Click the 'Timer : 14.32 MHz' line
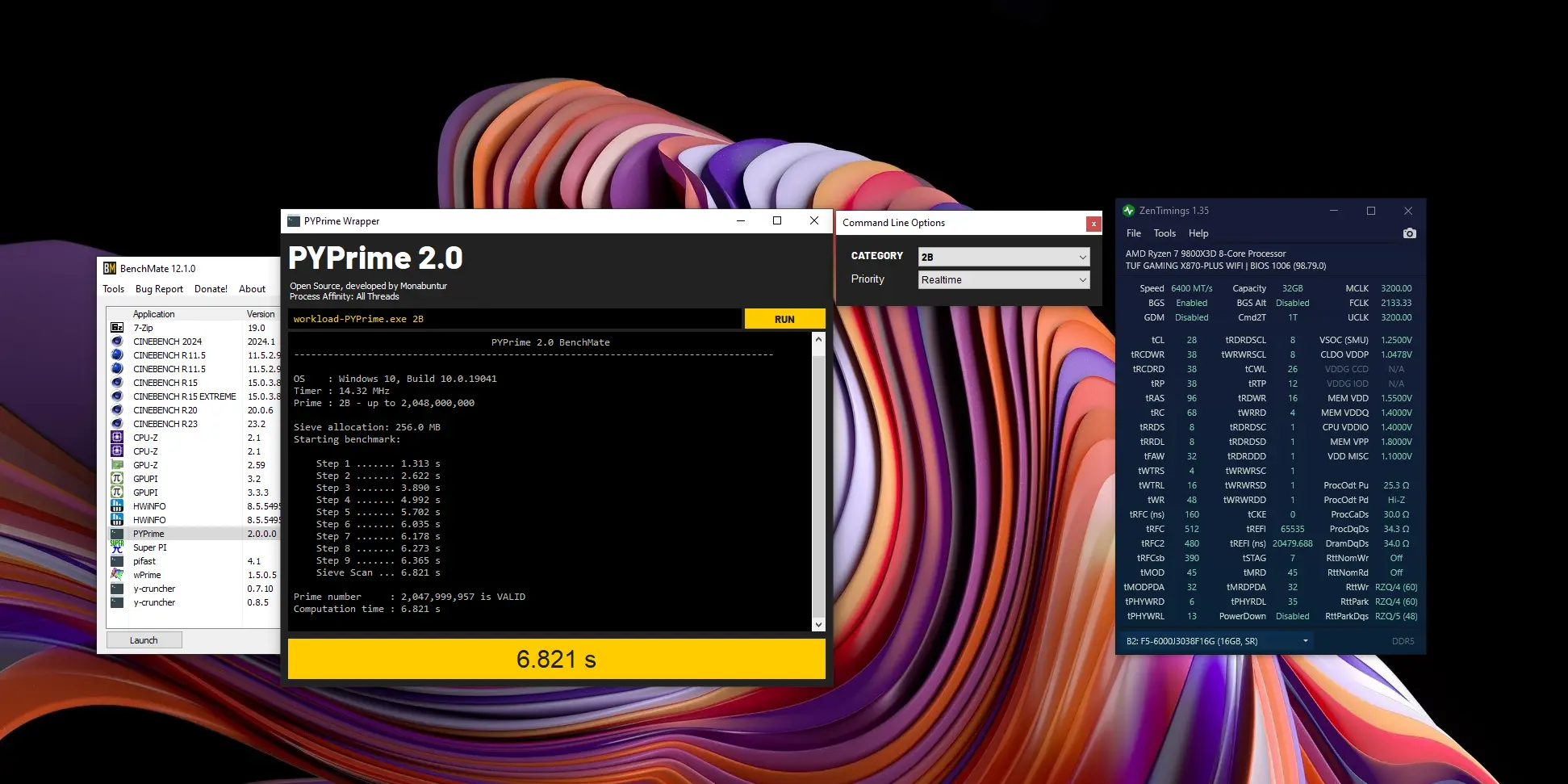 click(x=341, y=391)
